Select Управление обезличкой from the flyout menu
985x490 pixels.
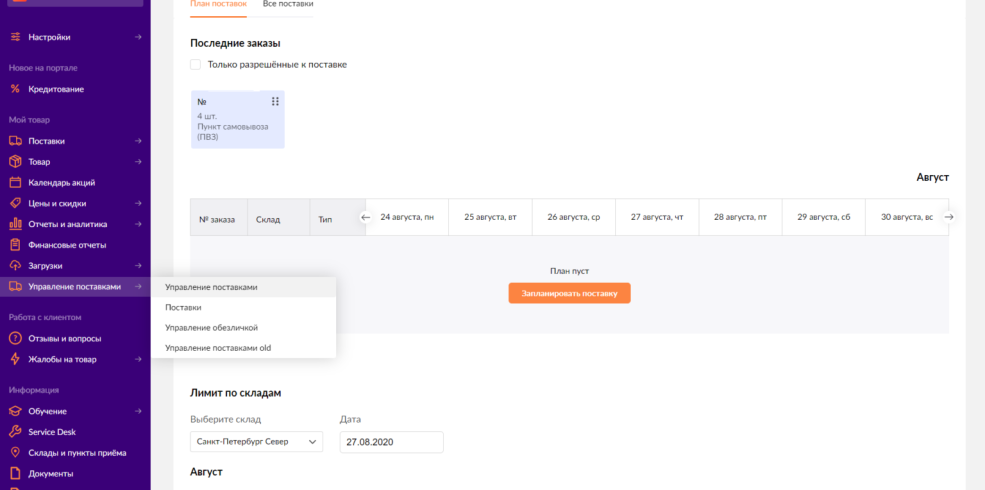click(x=211, y=328)
